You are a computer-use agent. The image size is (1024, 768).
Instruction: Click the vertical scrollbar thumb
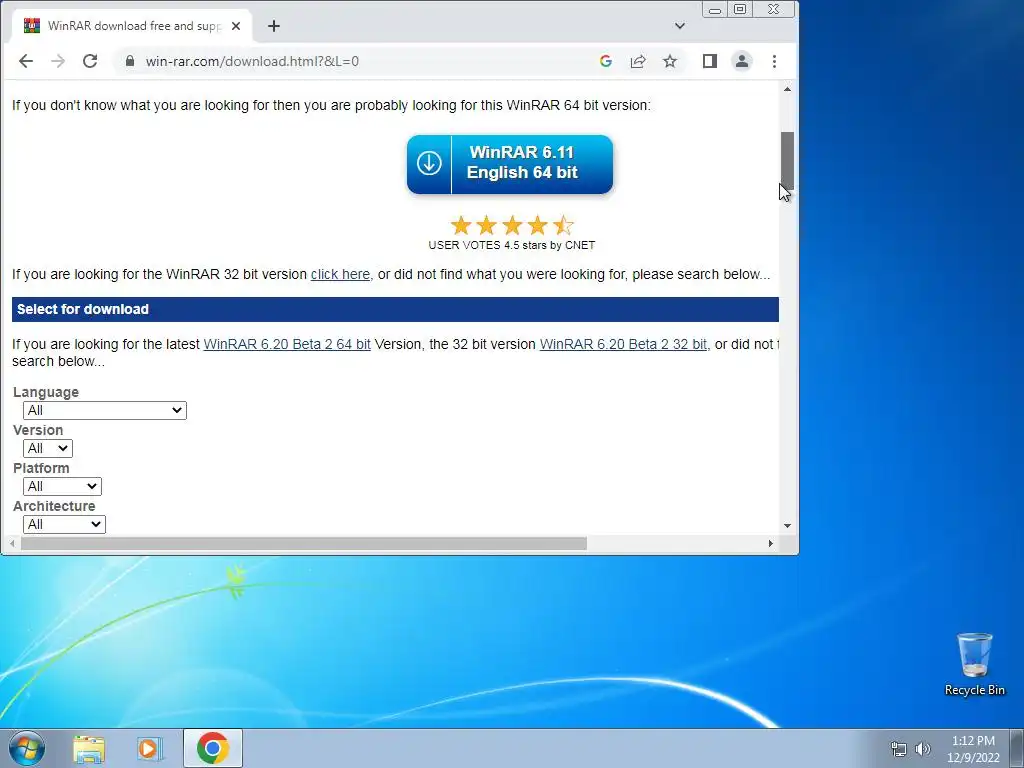pyautogui.click(x=788, y=161)
